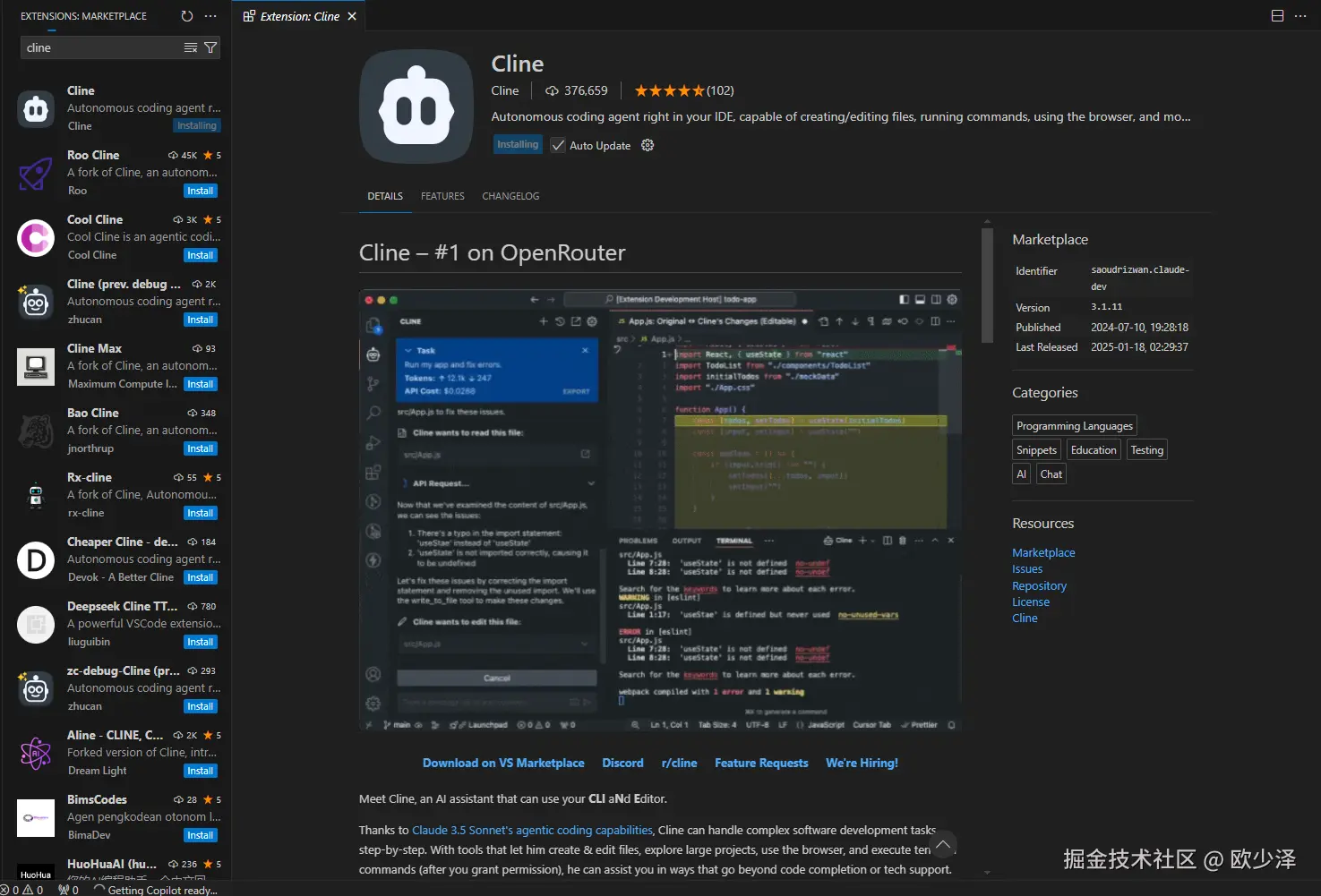The width and height of the screenshot is (1321, 896).
Task: Click the Aline atom icon
Action: tap(36, 754)
